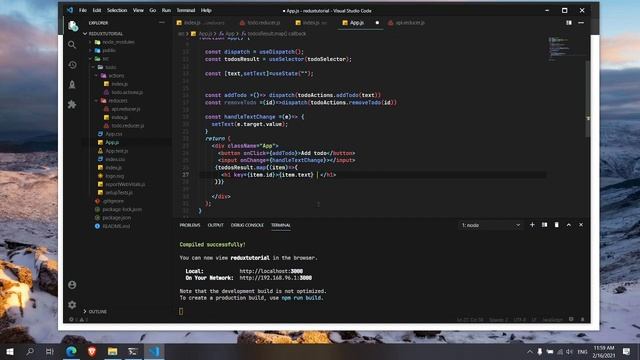Viewport: 640px width, 360px height.
Task: Click the editor vertical scrollbar
Action: (x=588, y=99)
